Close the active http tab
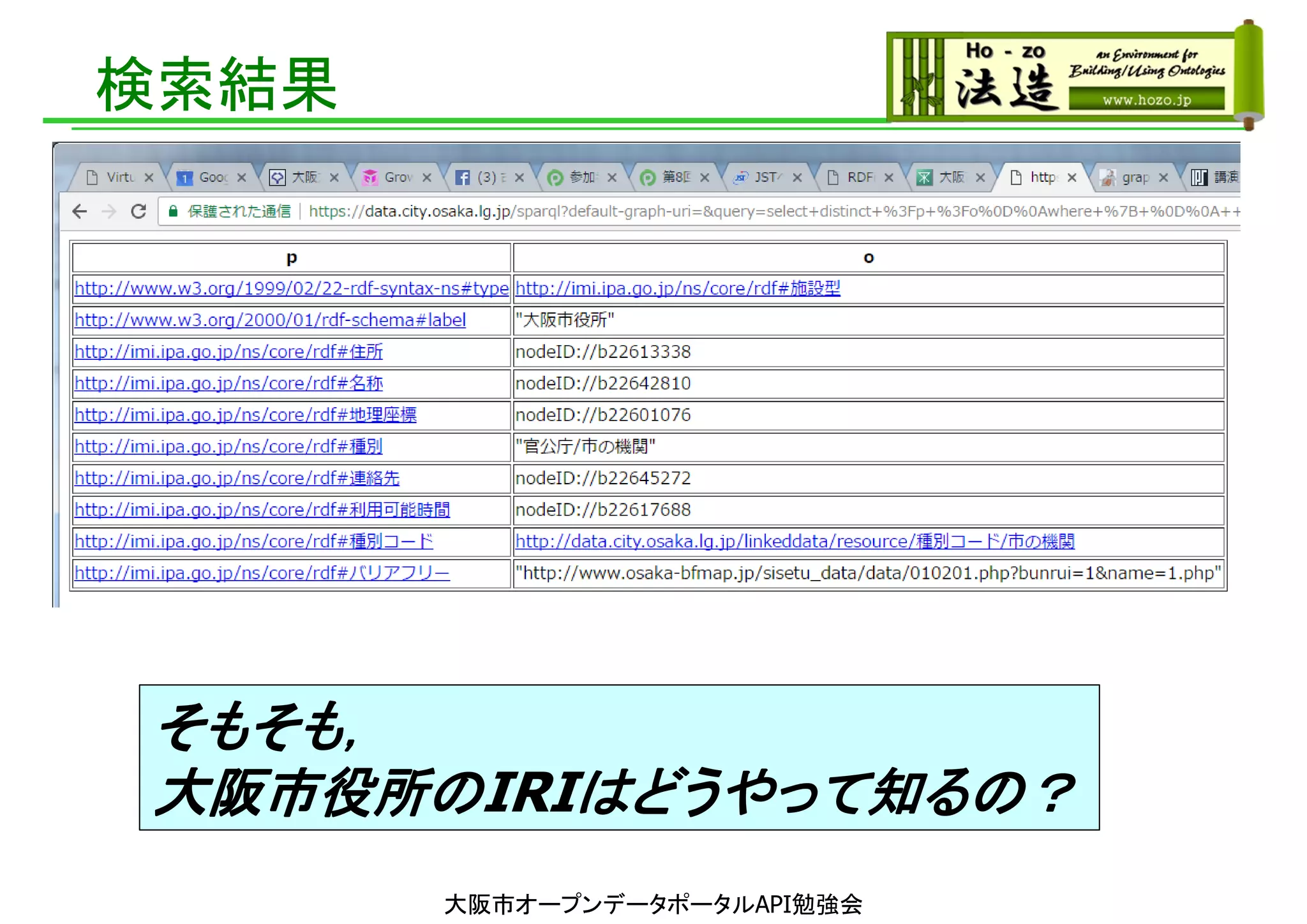The image size is (1307, 924). pos(1072,177)
